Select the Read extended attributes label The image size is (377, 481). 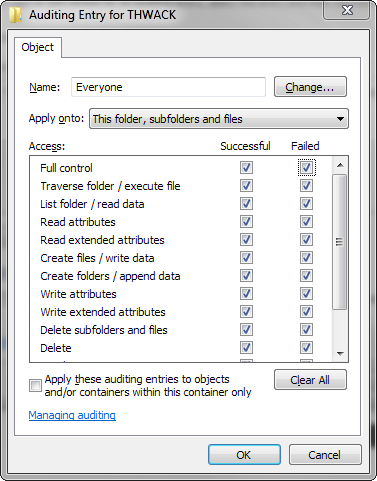(102, 240)
